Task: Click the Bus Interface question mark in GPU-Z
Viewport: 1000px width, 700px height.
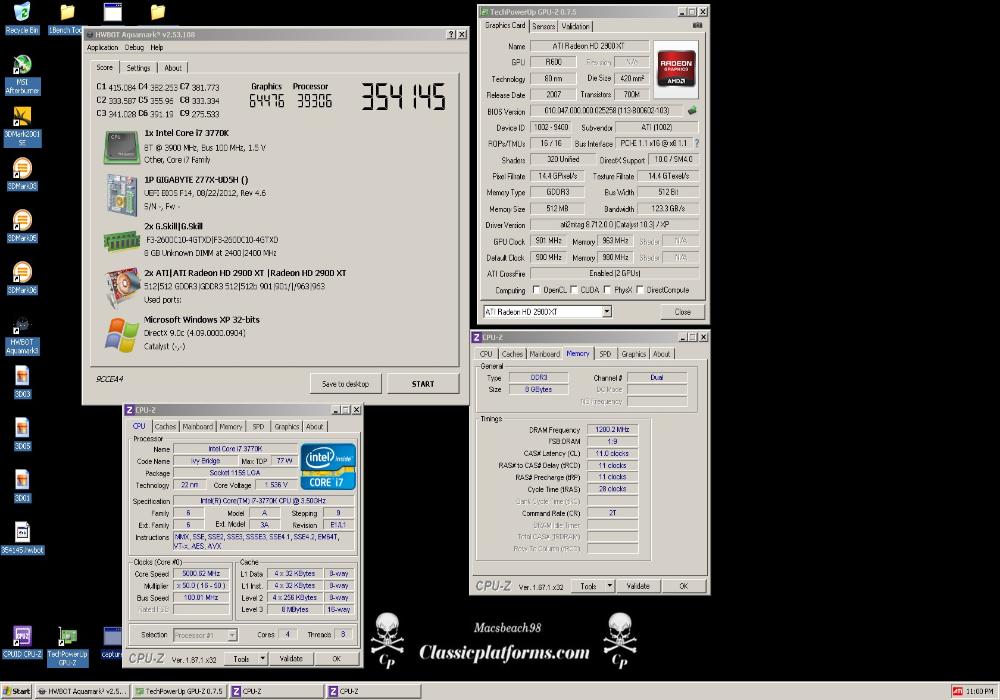Action: point(696,143)
